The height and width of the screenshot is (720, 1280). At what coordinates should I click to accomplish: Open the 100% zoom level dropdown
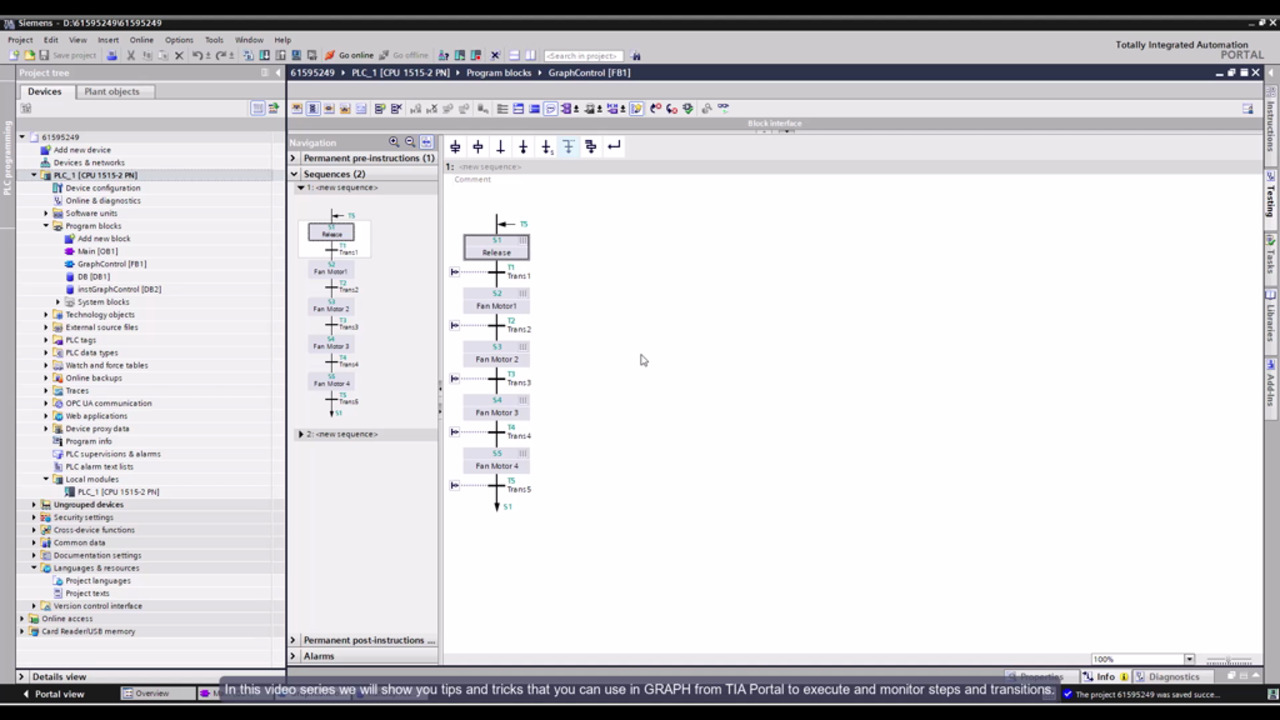1189,659
